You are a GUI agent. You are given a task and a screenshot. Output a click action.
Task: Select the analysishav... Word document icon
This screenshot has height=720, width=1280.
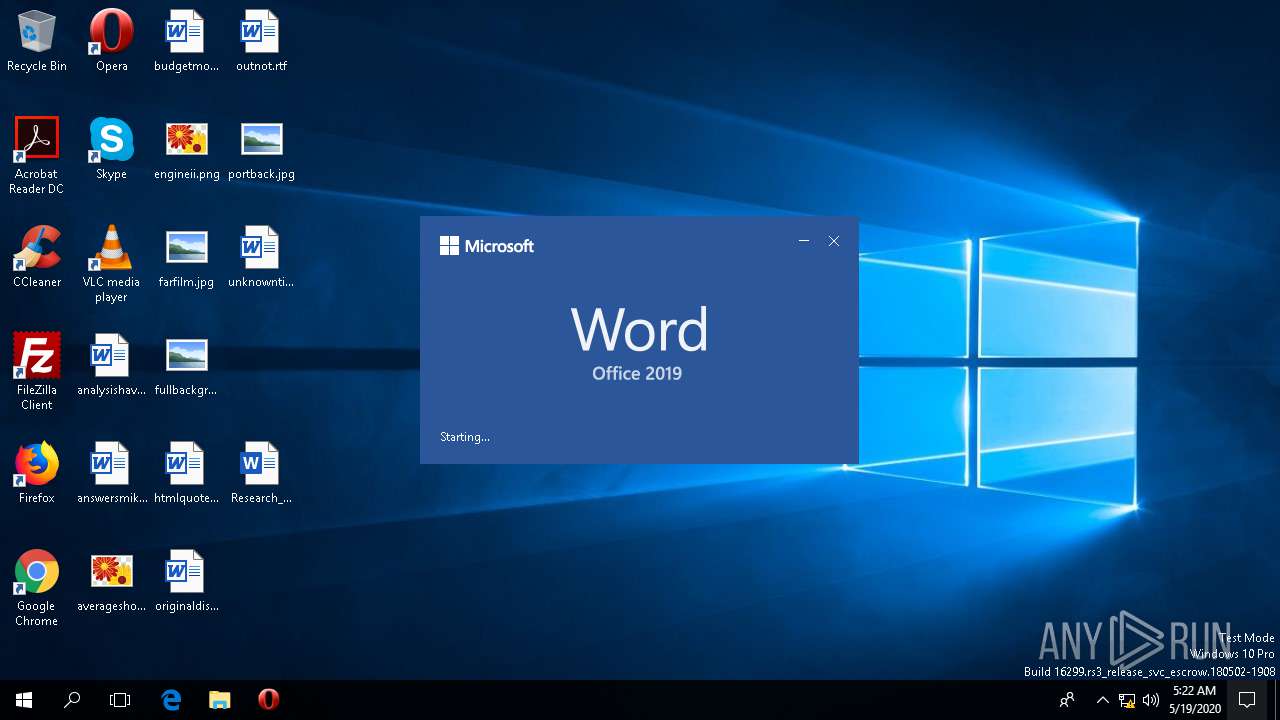tap(111, 365)
